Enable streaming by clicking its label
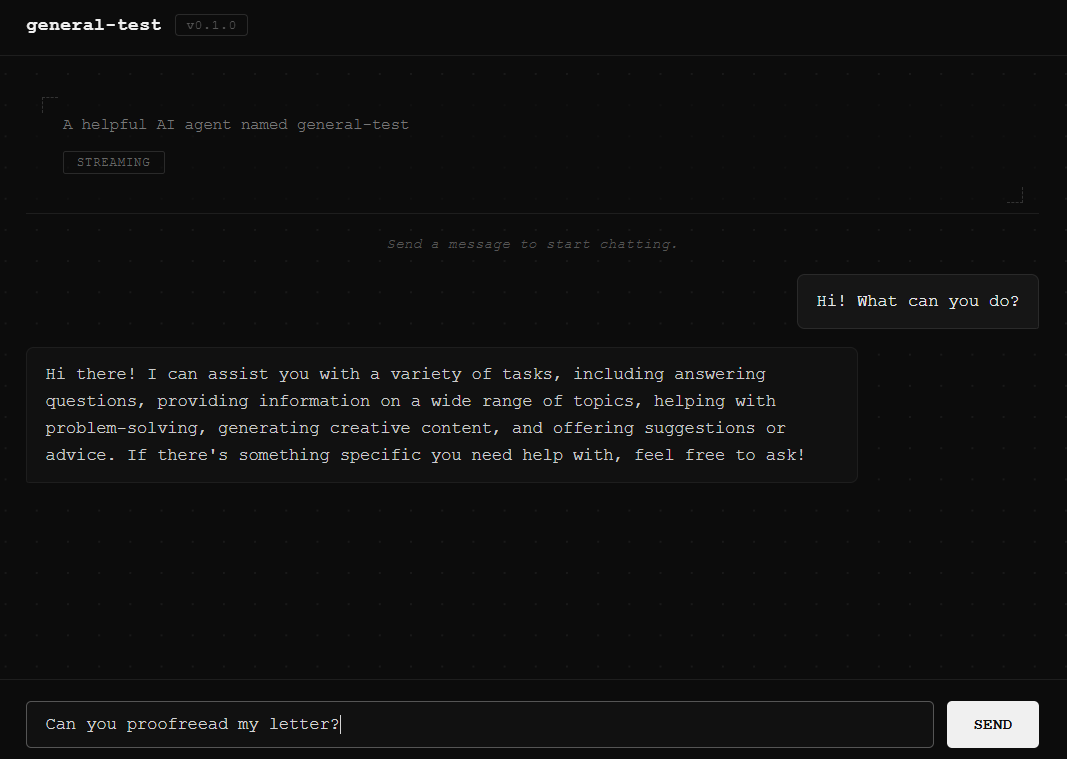 (113, 162)
